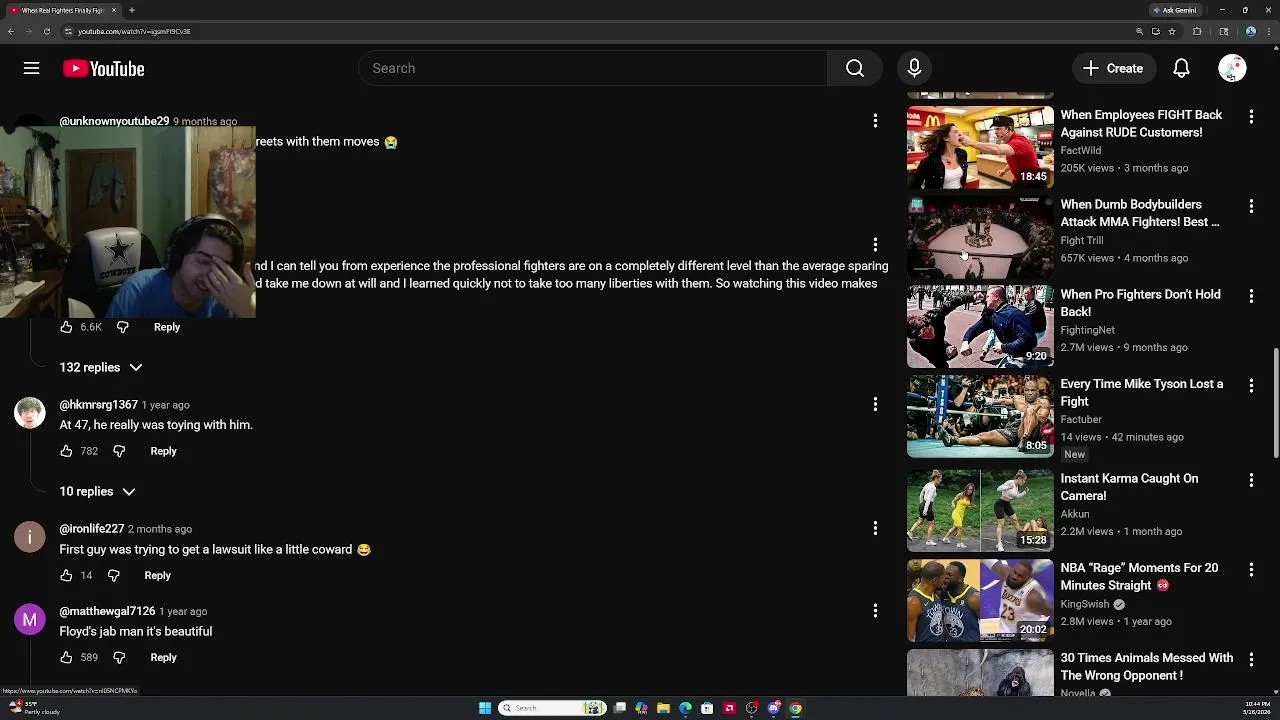The width and height of the screenshot is (1280, 720).
Task: Open Chrome extensions puzzle icon
Action: [x=1197, y=31]
